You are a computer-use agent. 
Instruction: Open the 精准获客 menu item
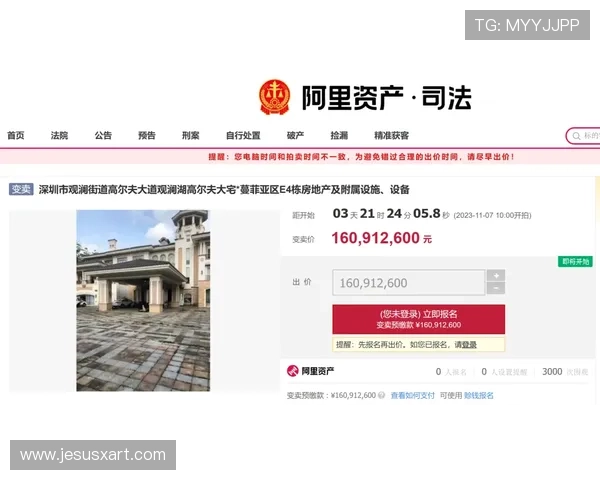tap(391, 136)
